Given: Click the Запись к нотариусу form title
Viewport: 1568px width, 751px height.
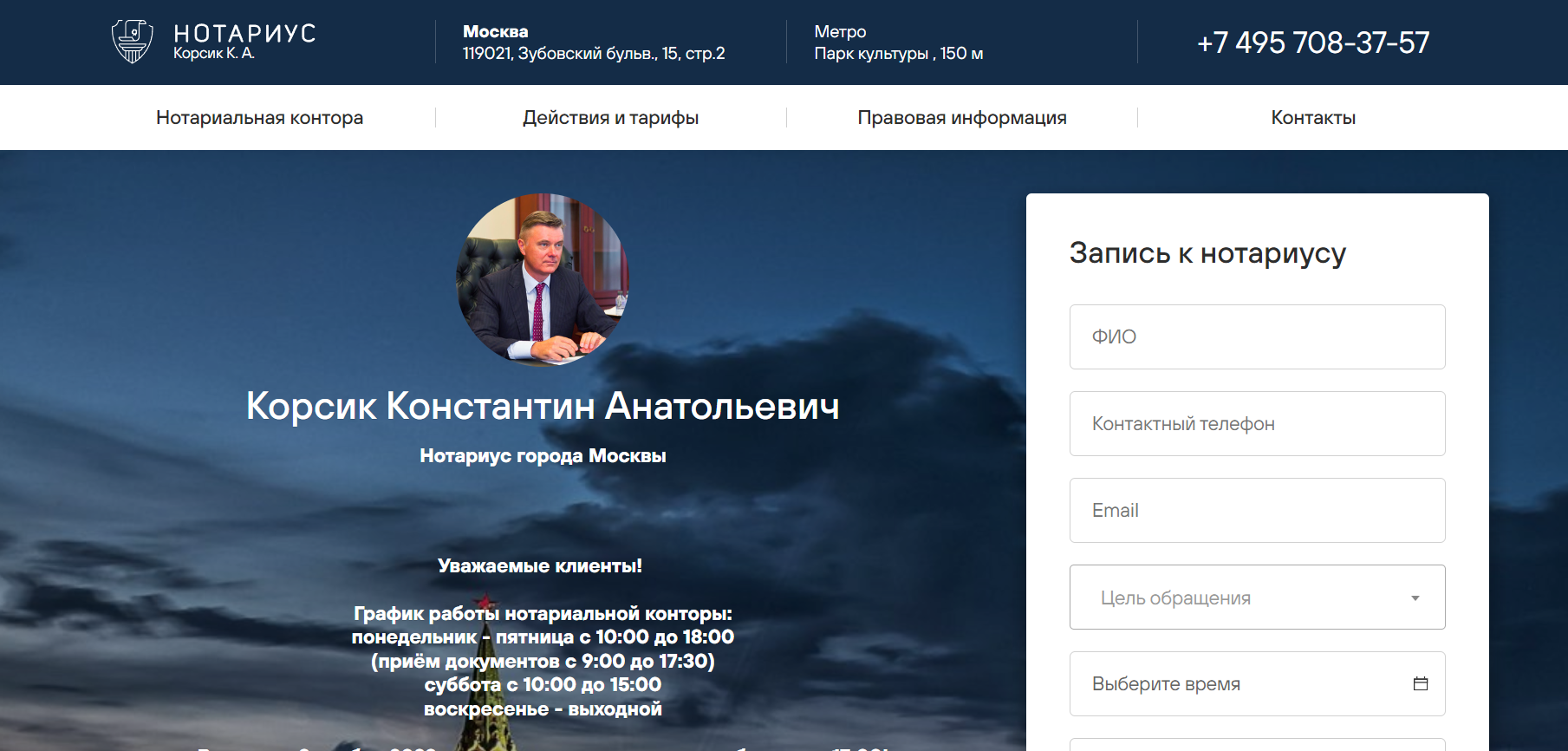Looking at the screenshot, I should coord(1207,253).
